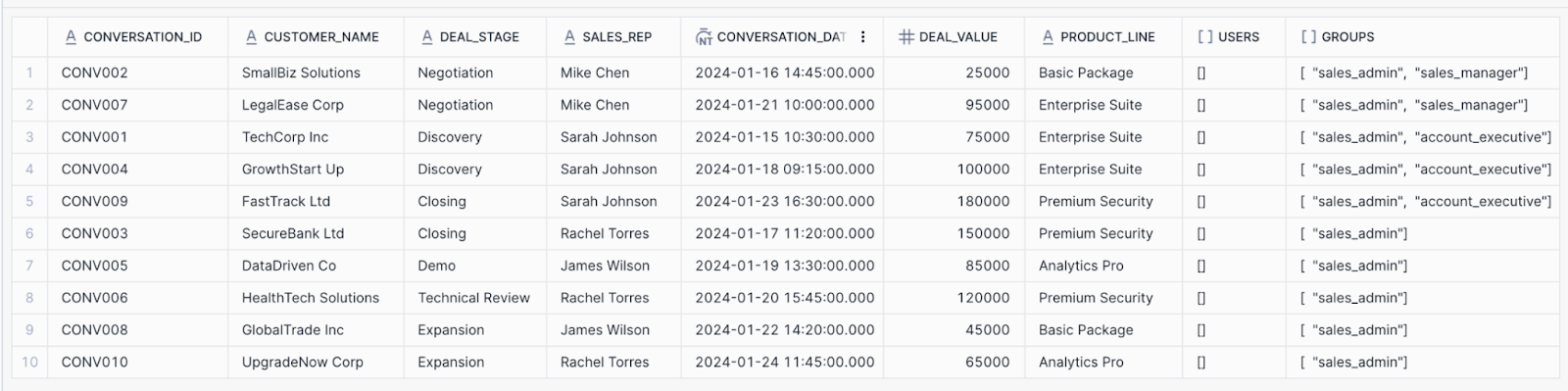This screenshot has height=391, width=1568.
Task: Select row number 1
Action: 29,73
